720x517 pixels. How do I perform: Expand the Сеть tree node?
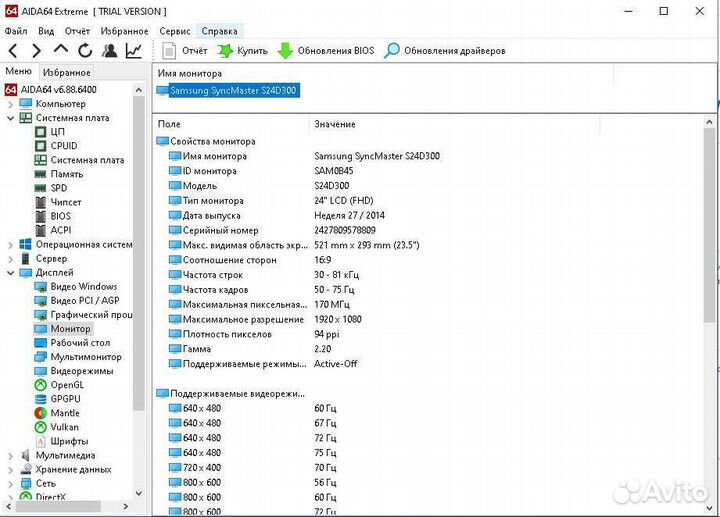10,484
